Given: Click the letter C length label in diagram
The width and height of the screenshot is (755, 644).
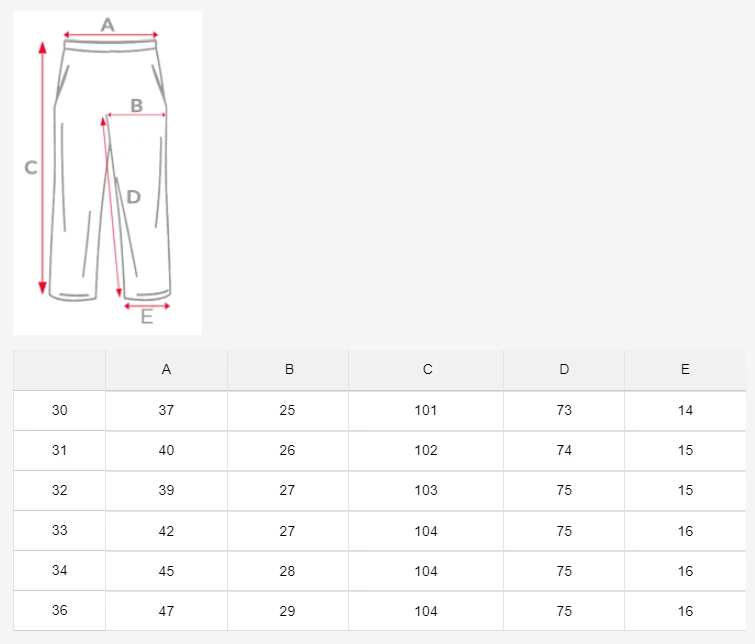Looking at the screenshot, I should click(x=31, y=168).
